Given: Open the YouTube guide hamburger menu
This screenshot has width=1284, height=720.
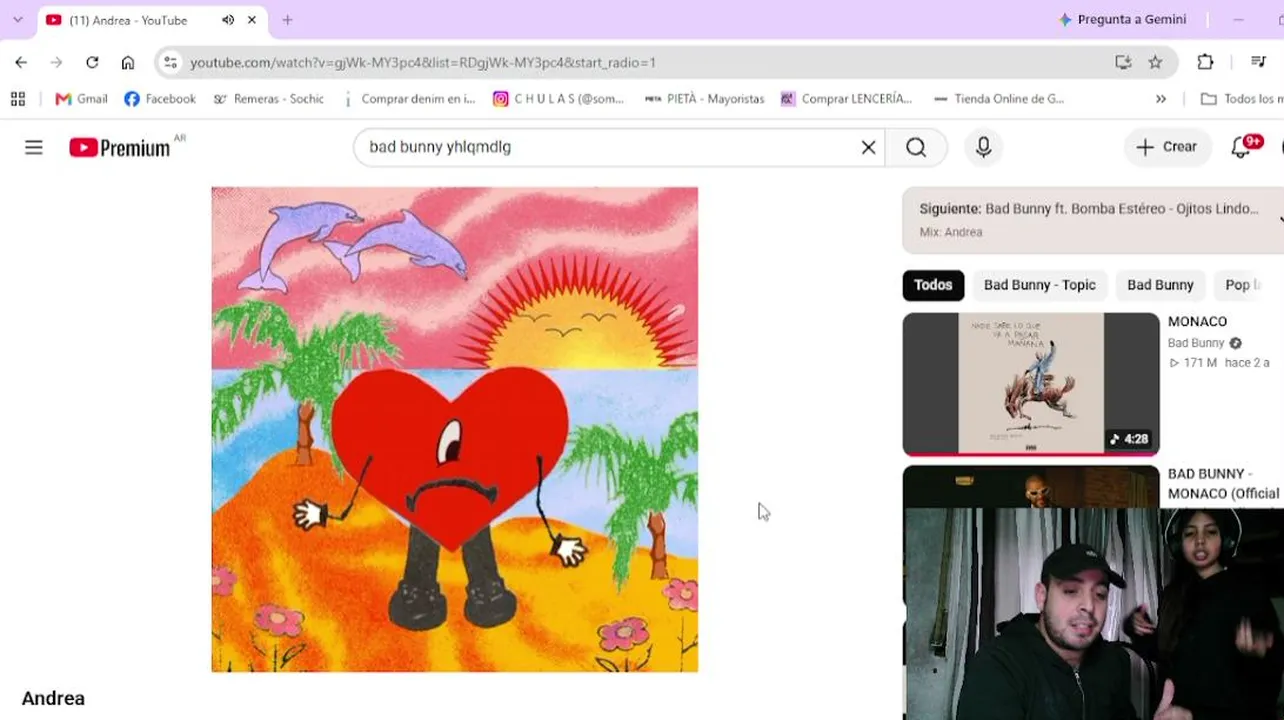Looking at the screenshot, I should click(x=34, y=148).
